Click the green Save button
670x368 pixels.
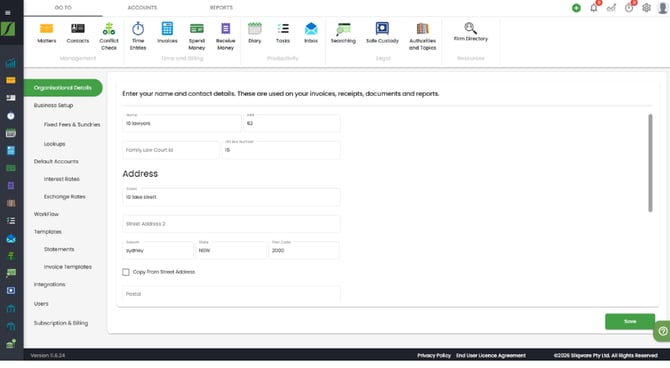click(630, 321)
